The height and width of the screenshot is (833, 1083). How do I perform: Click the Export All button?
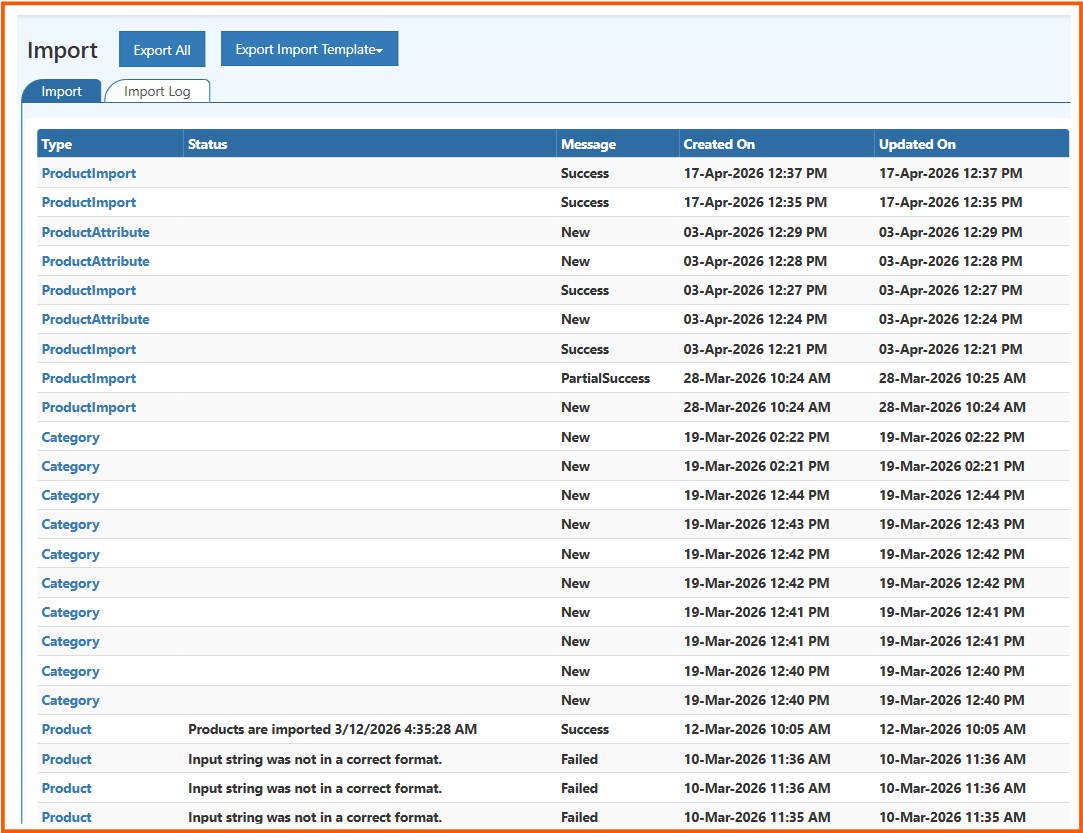(x=161, y=47)
